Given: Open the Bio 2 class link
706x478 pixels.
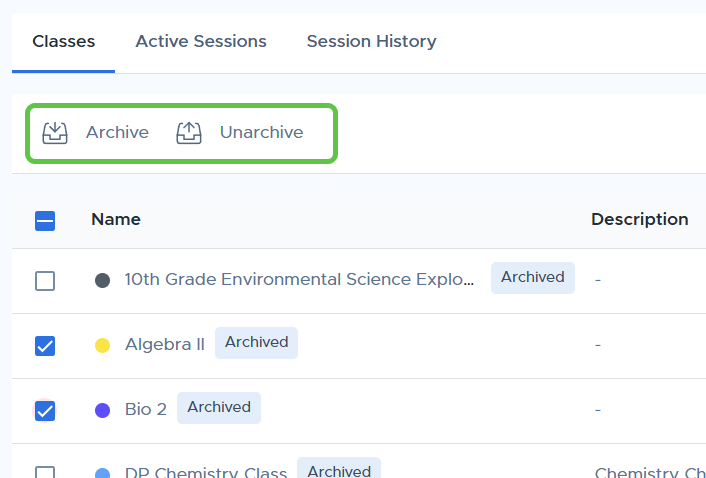Looking at the screenshot, I should 146,410.
